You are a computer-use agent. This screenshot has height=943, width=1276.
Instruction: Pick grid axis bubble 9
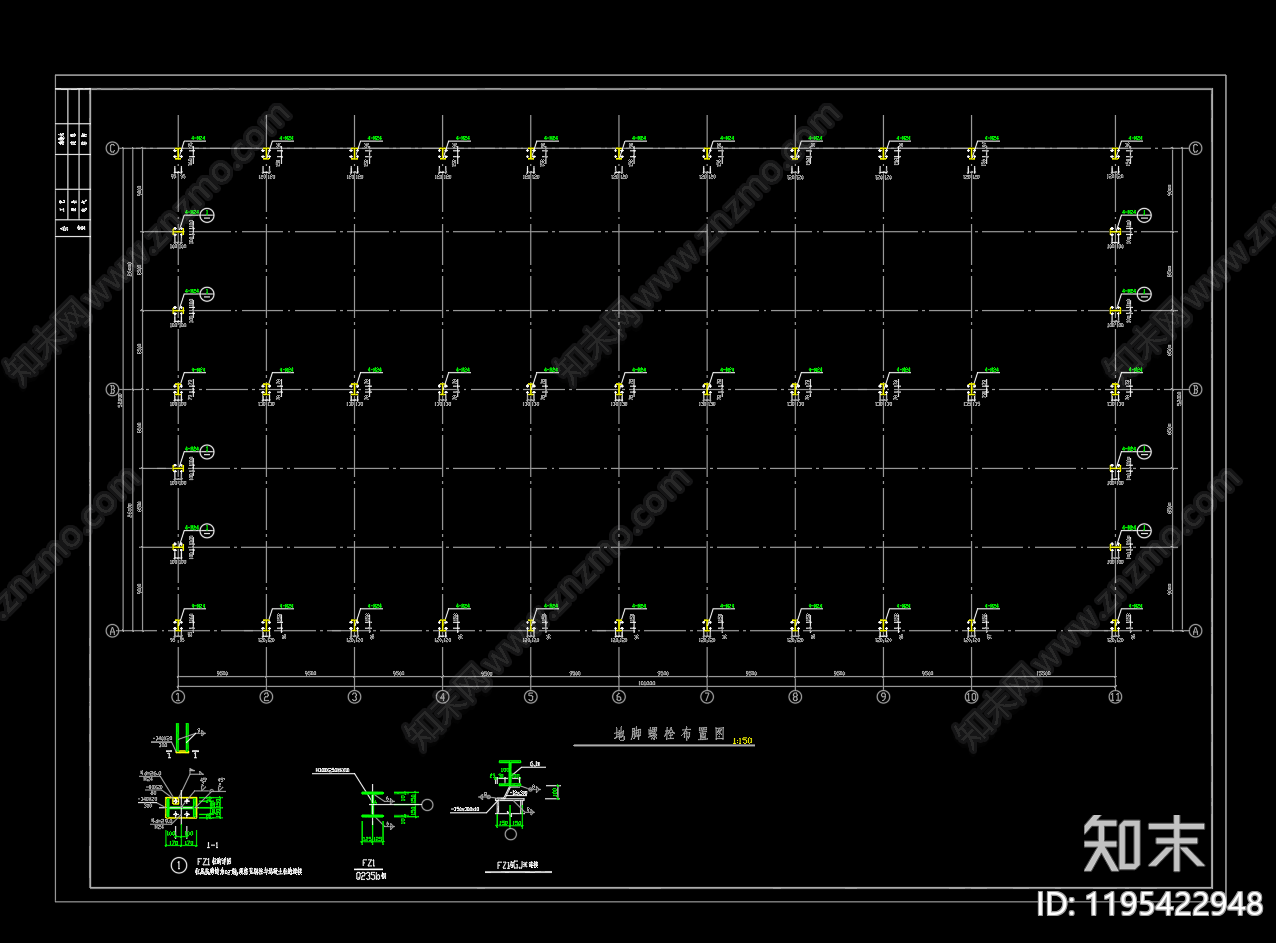(x=882, y=696)
